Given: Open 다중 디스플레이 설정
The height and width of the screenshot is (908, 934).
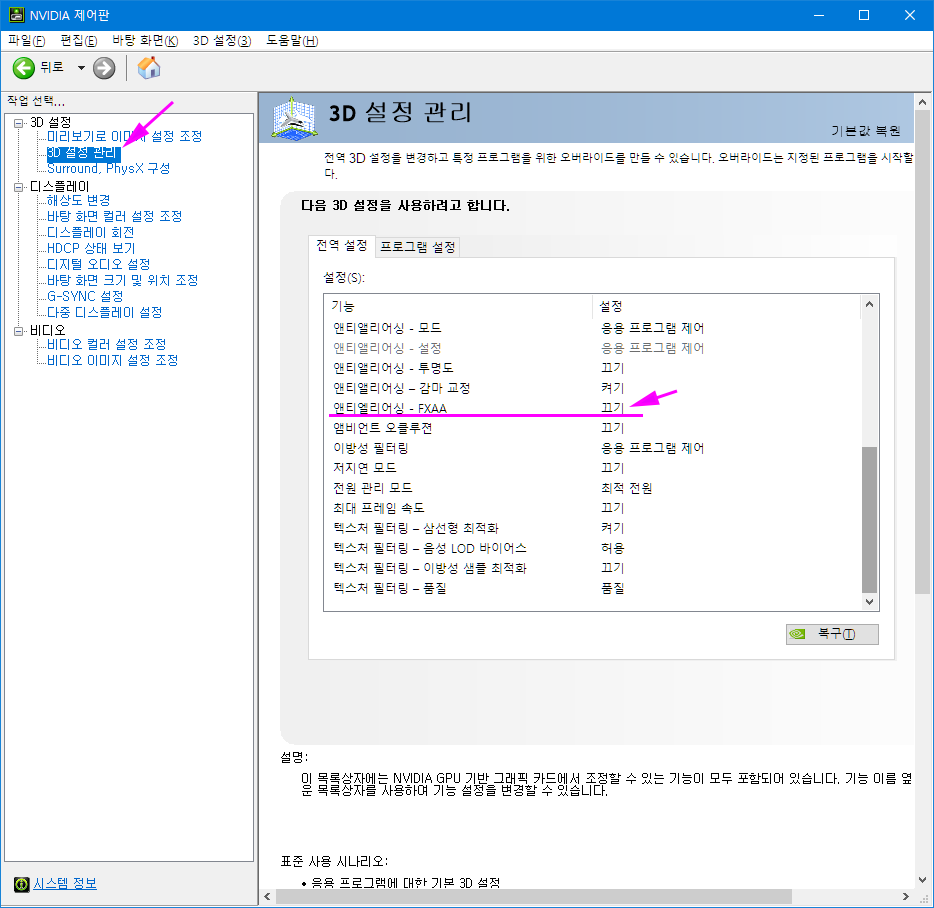Looking at the screenshot, I should [x=104, y=312].
